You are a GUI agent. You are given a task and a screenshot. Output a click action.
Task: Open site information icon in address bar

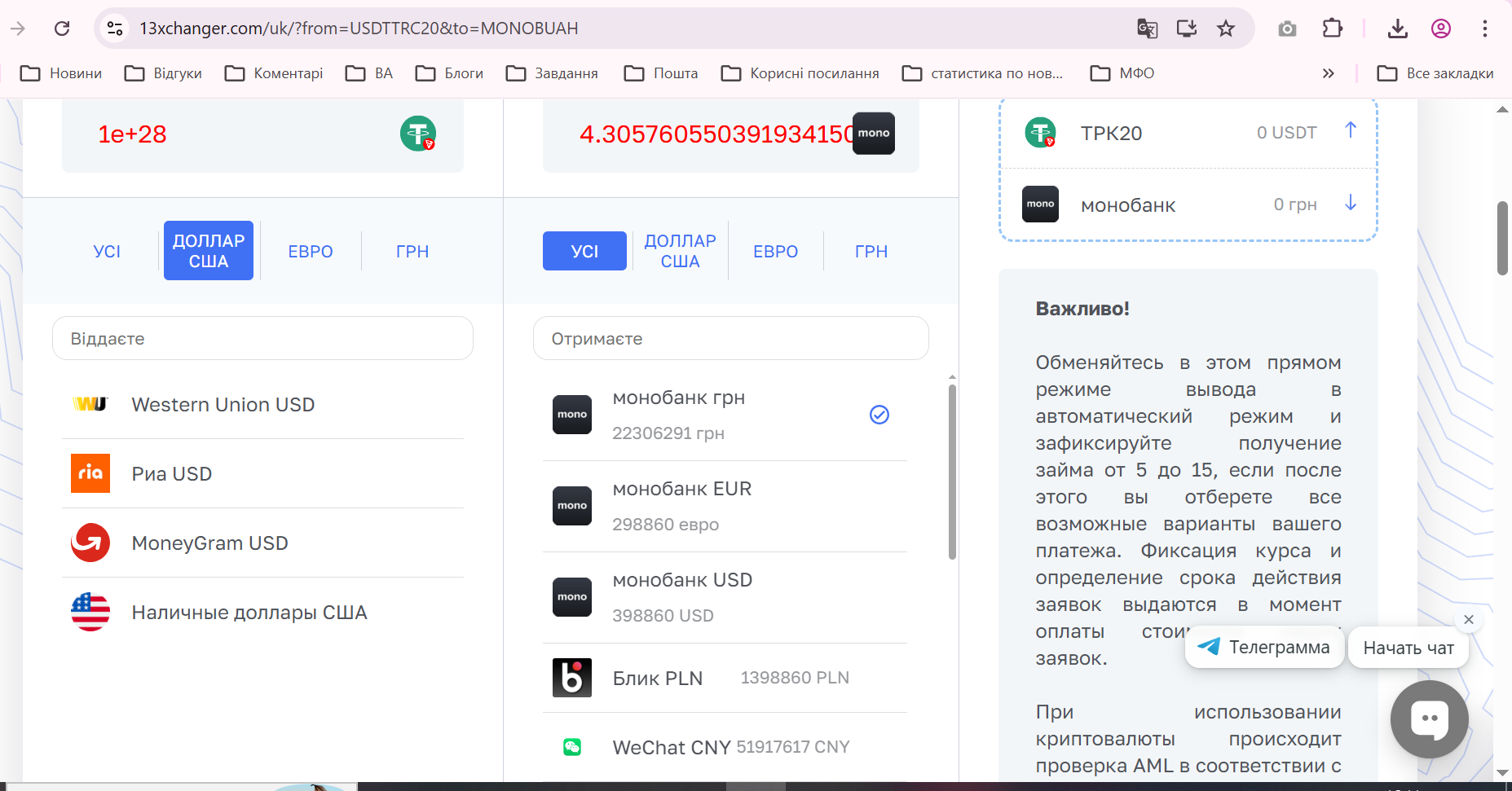pyautogui.click(x=115, y=29)
